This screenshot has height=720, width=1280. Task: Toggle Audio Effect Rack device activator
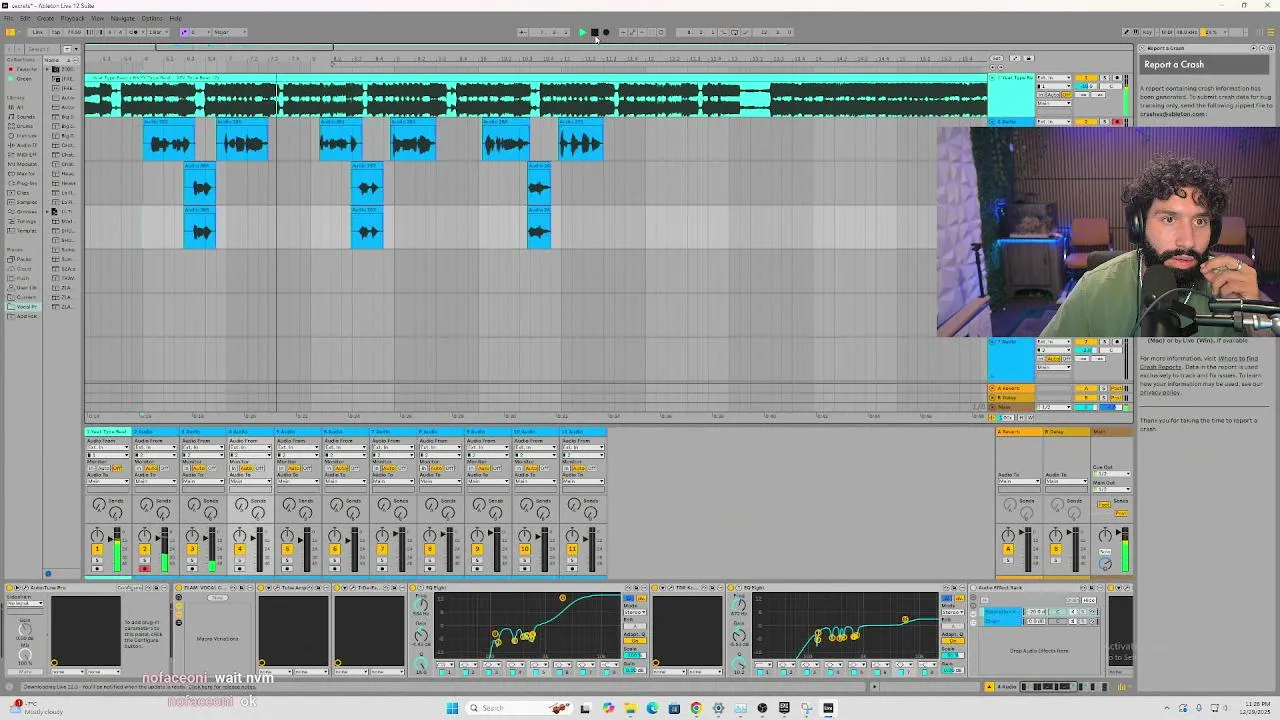973,588
